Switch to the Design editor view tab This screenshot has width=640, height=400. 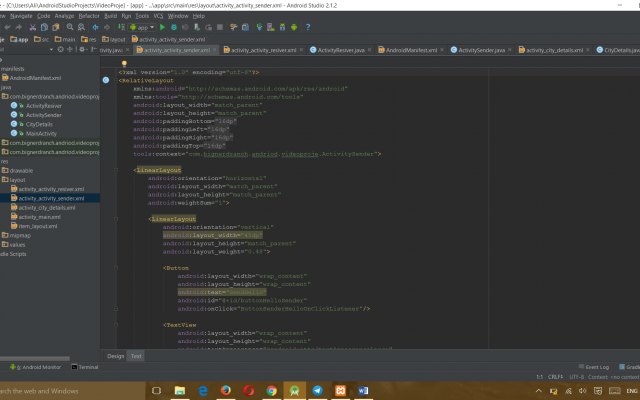(x=116, y=356)
